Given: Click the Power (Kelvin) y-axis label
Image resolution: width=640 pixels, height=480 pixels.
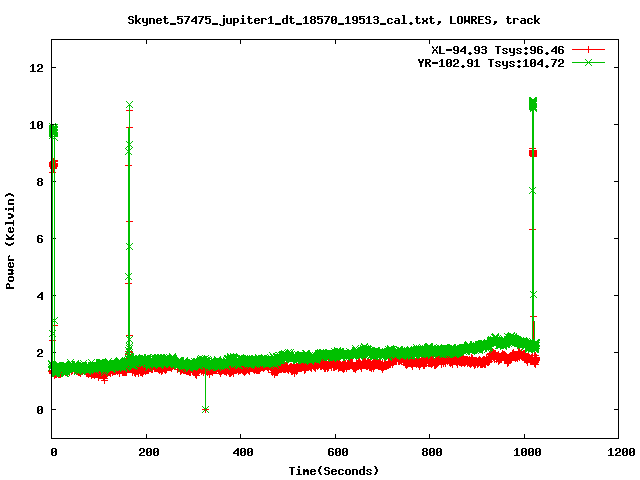Looking at the screenshot, I should pyautogui.click(x=10, y=241).
